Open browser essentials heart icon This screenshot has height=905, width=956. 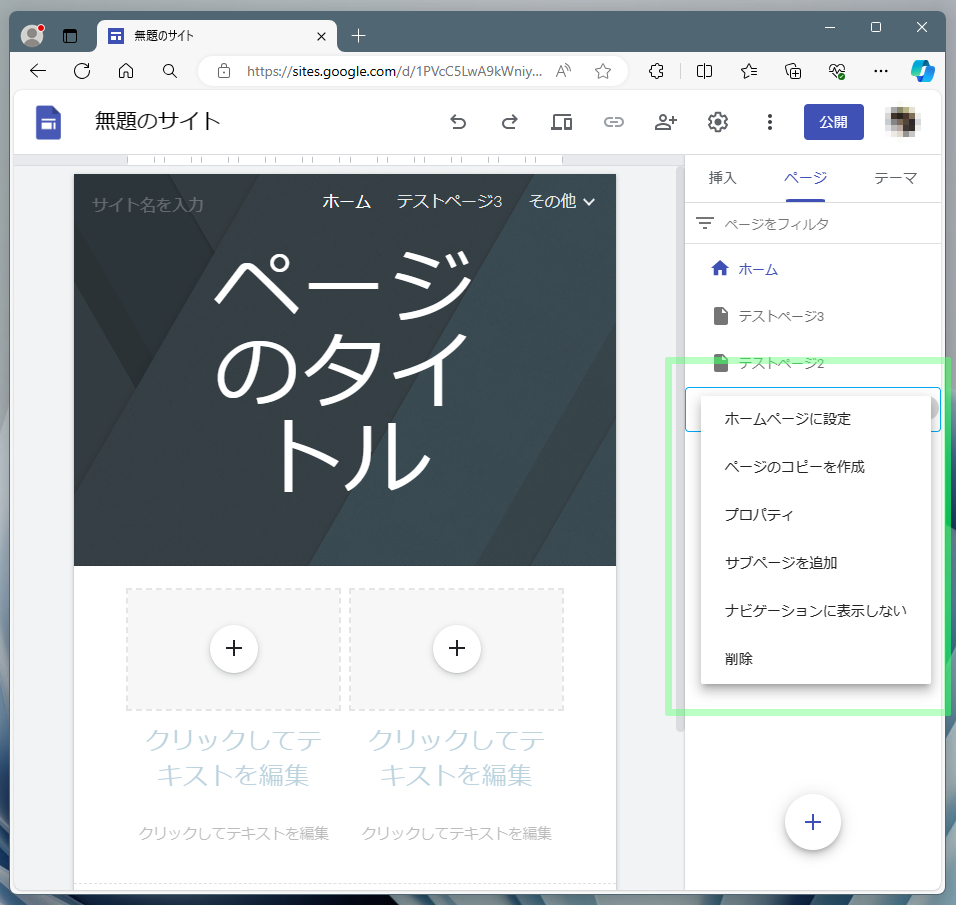tap(837, 71)
